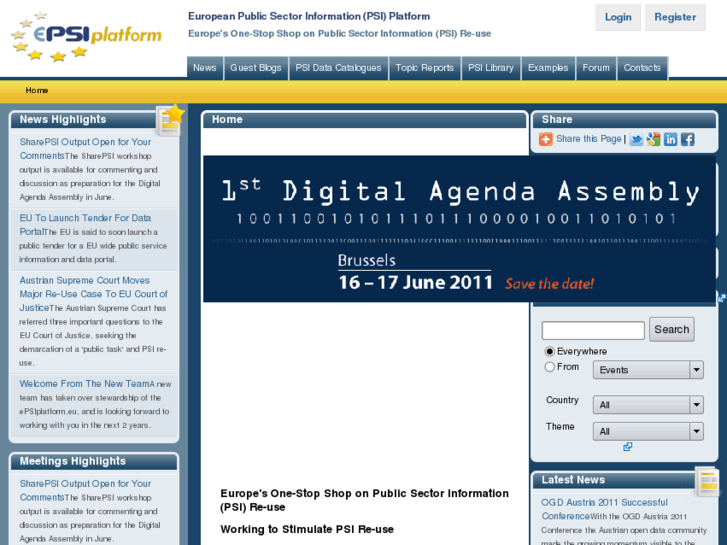Share page on Twitter icon
This screenshot has height=545, width=727.
(x=636, y=140)
